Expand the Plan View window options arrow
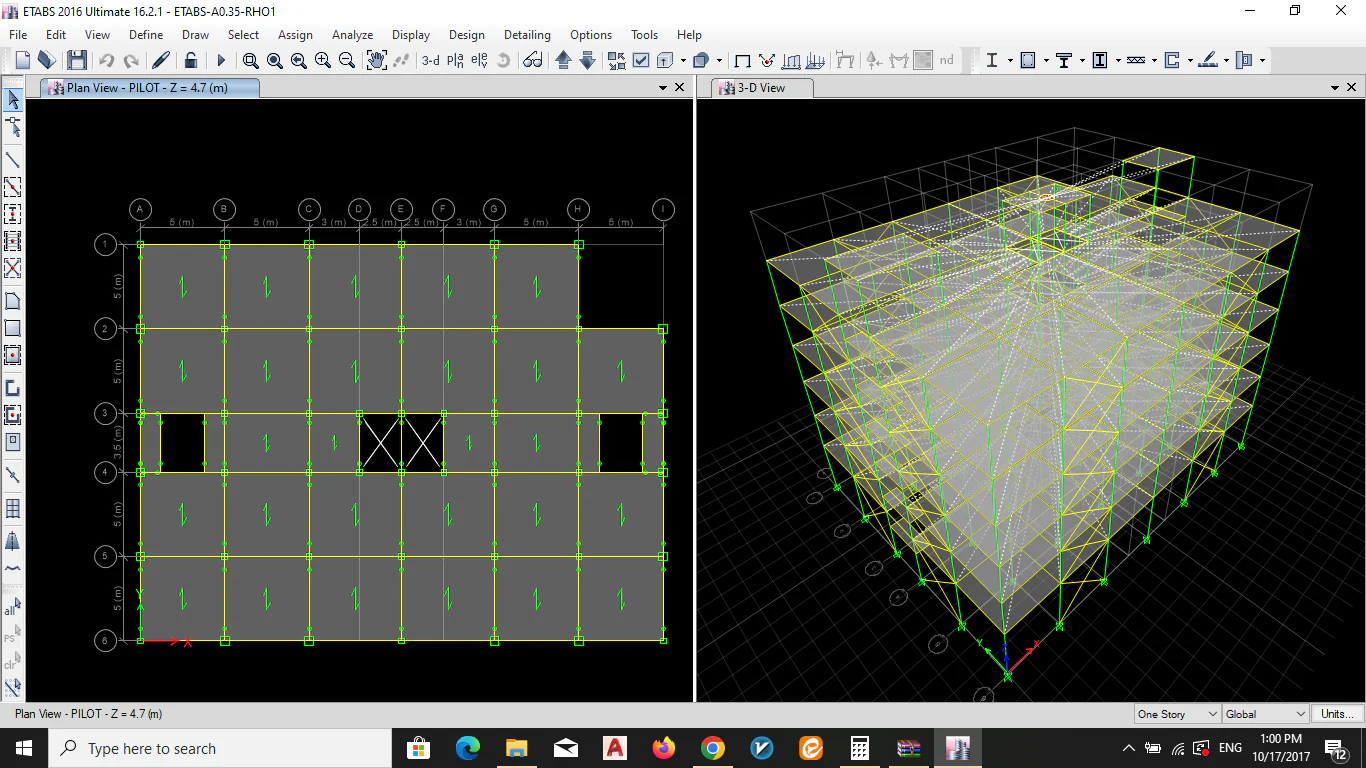1366x768 pixels. (x=662, y=88)
